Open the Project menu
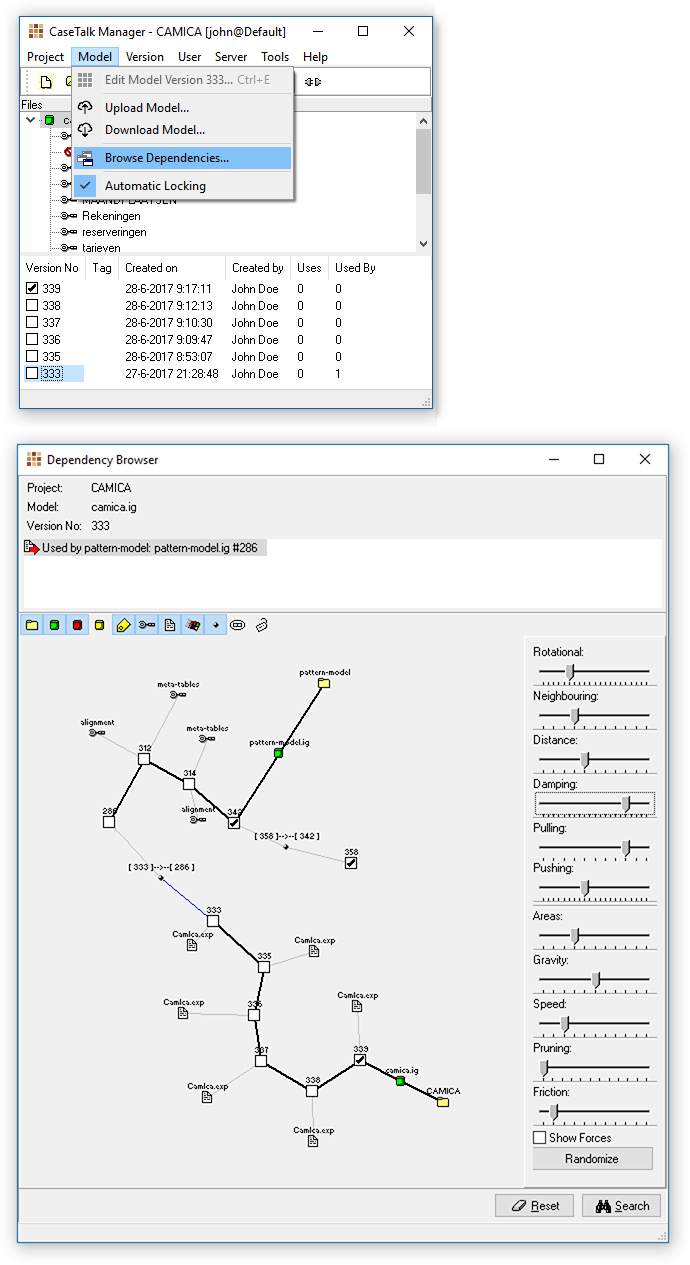Image resolution: width=690 pixels, height=1265 pixels. 46,57
